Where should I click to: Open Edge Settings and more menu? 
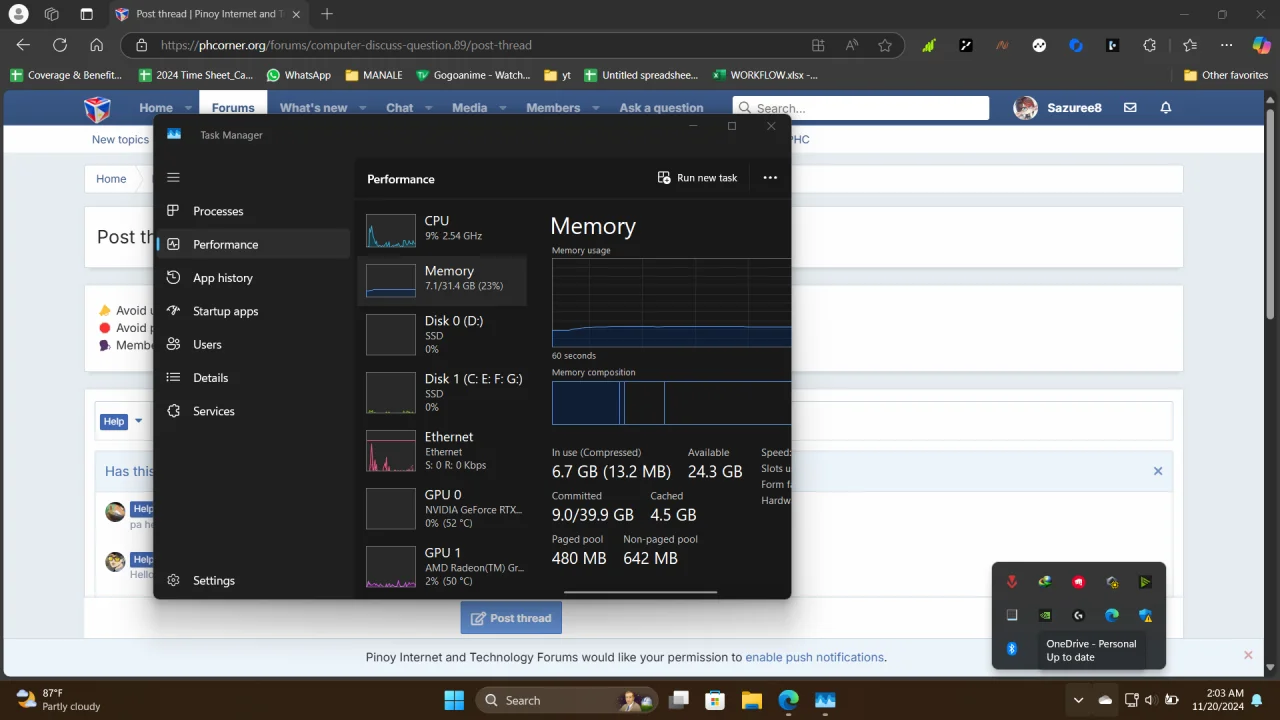point(1226,45)
